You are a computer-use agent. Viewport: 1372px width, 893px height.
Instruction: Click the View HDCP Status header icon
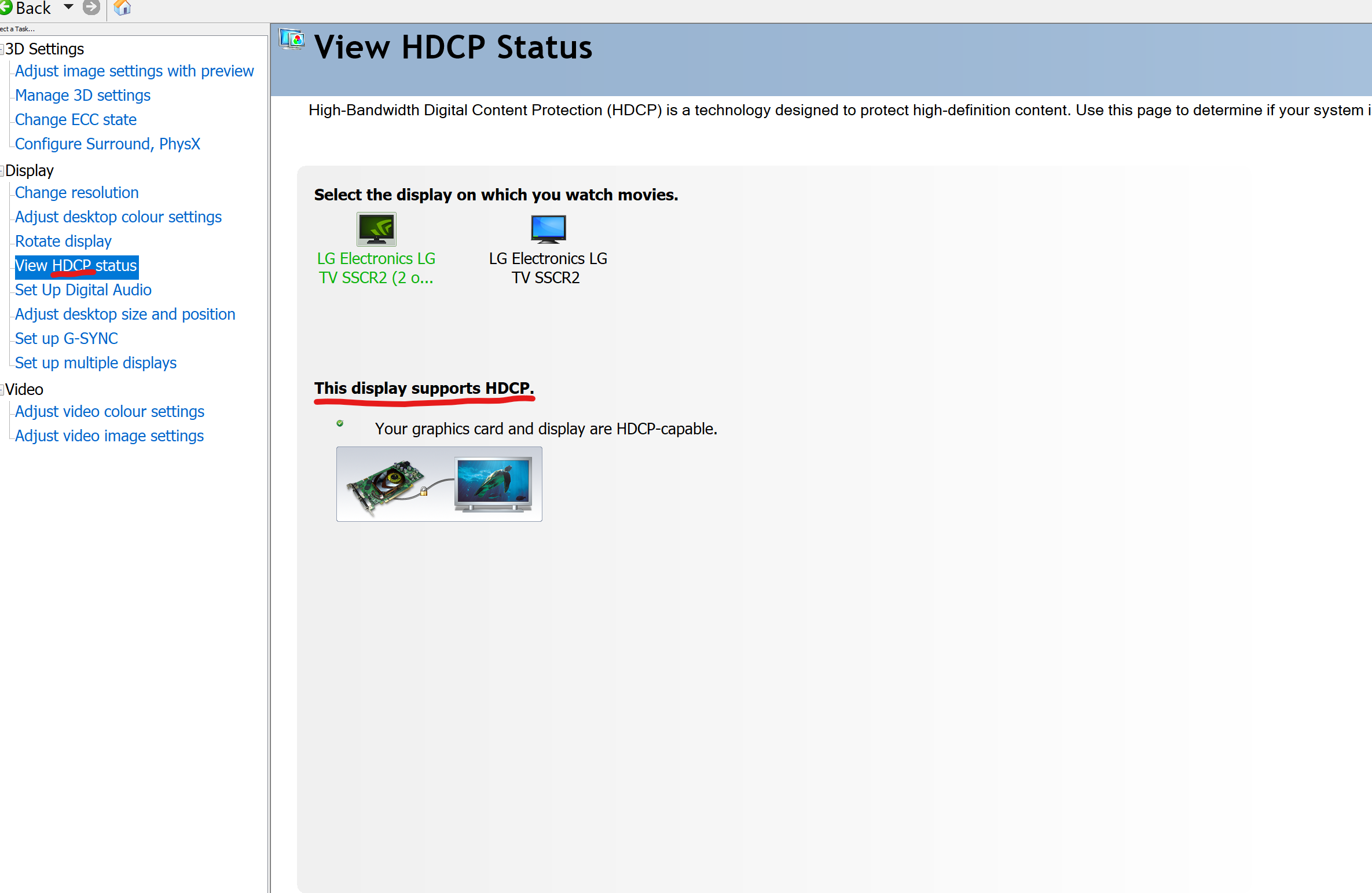pyautogui.click(x=292, y=39)
